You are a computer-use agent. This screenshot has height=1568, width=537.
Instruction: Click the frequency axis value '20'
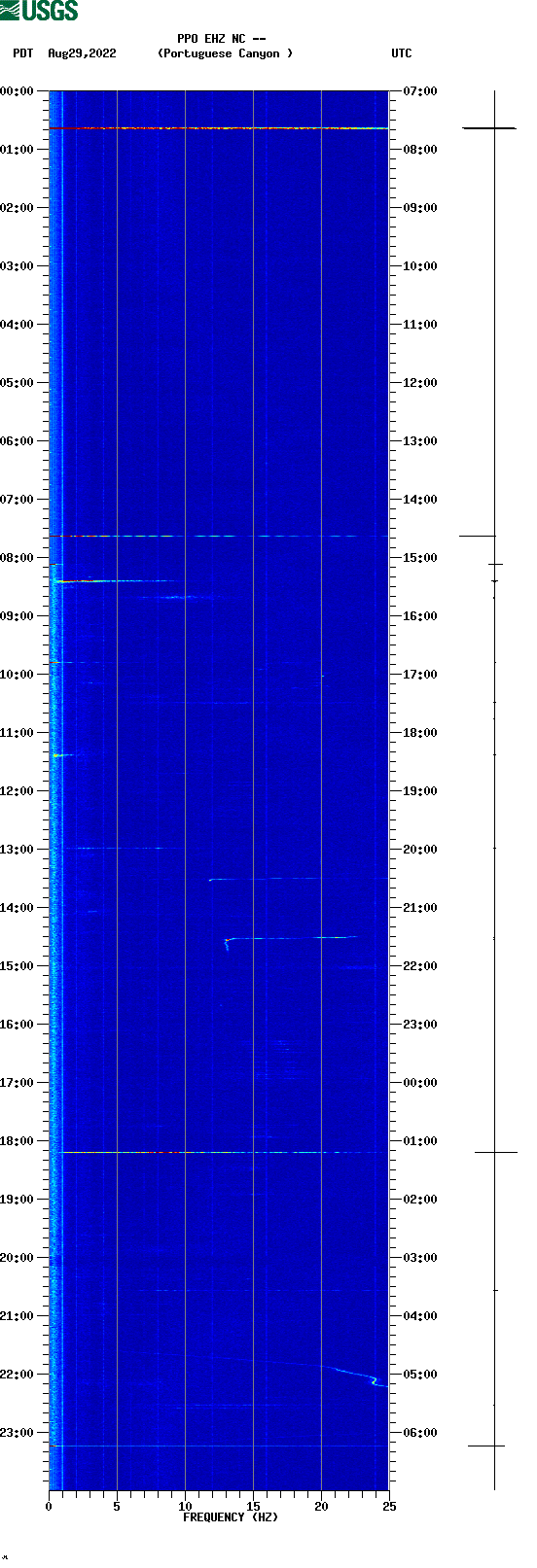321,1507
